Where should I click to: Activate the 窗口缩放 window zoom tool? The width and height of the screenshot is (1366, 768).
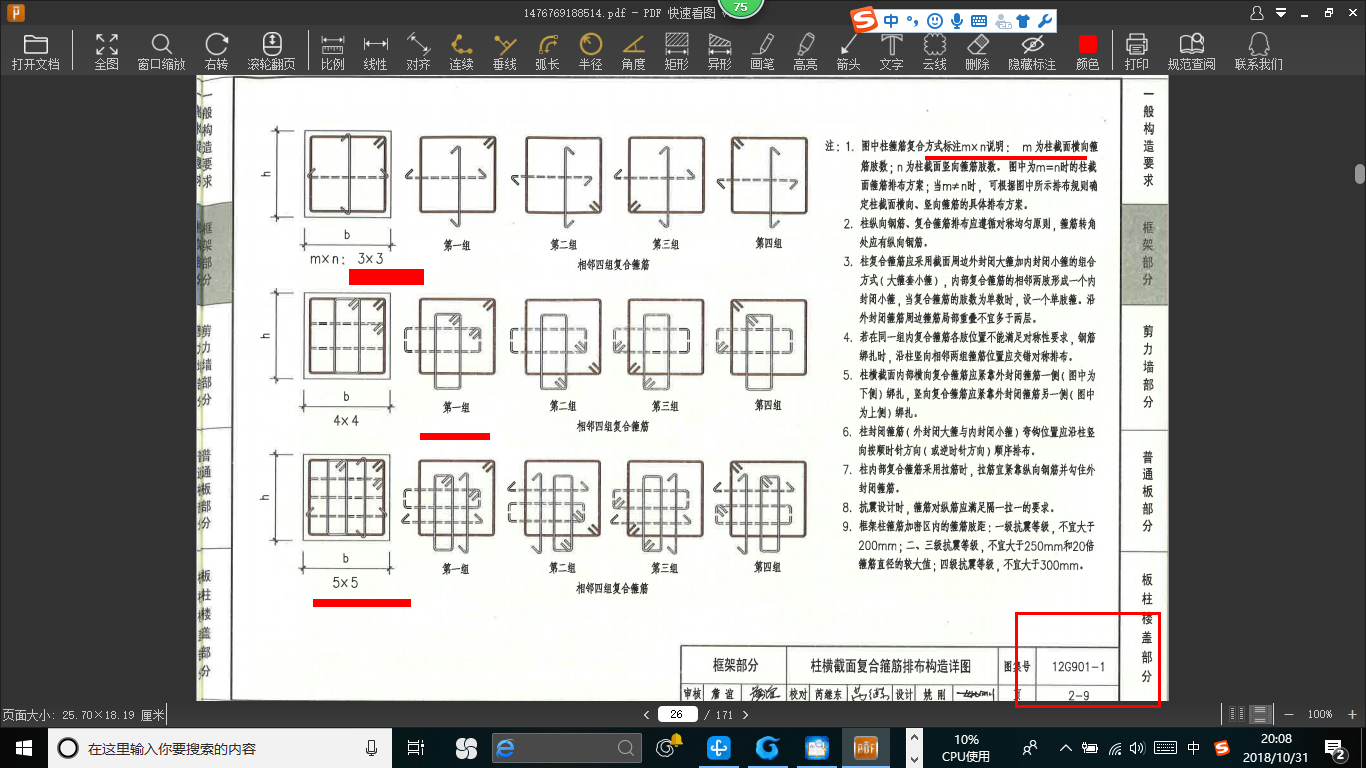(x=161, y=51)
